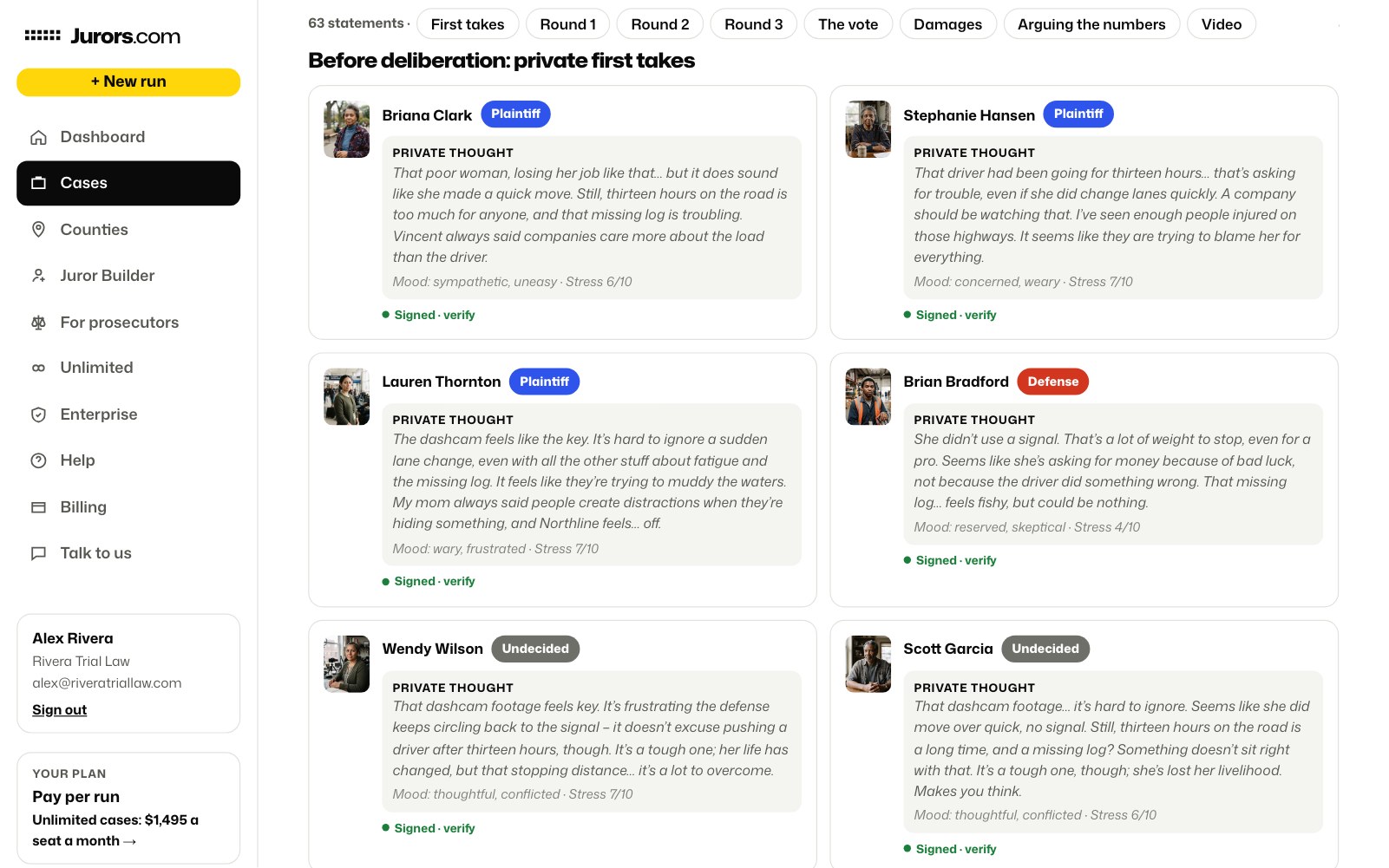Select the Unlimited infinity icon
The width and height of the screenshot is (1389, 868).
[x=38, y=368]
